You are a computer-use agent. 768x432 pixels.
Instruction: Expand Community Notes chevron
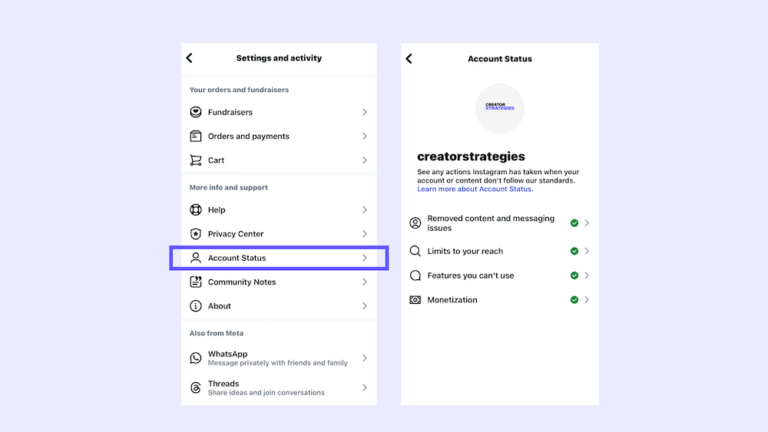click(x=364, y=282)
